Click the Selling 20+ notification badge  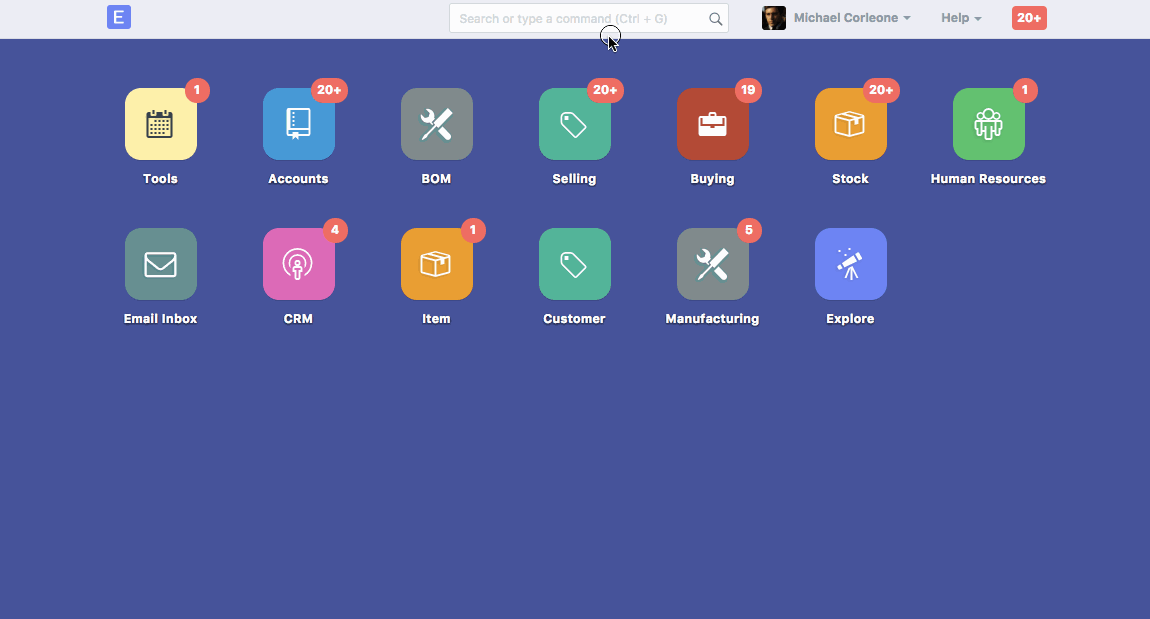(605, 90)
